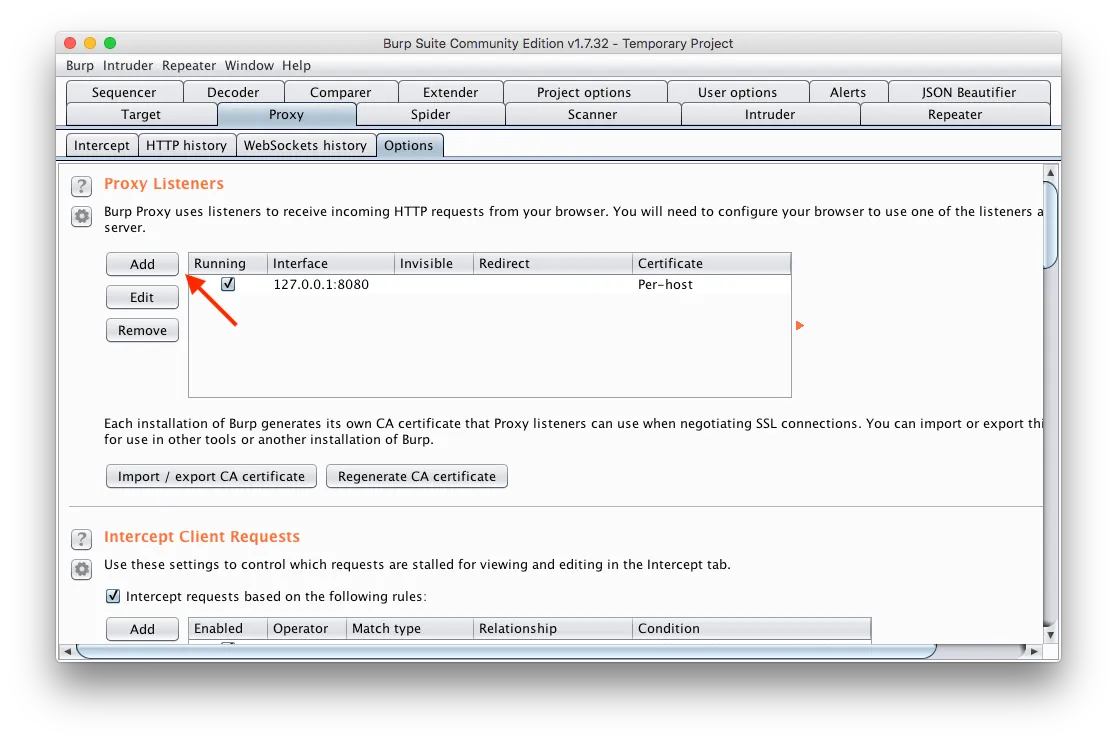The image size is (1117, 742).
Task: Open Intercept Client Requests gear icon
Action: coord(81,569)
